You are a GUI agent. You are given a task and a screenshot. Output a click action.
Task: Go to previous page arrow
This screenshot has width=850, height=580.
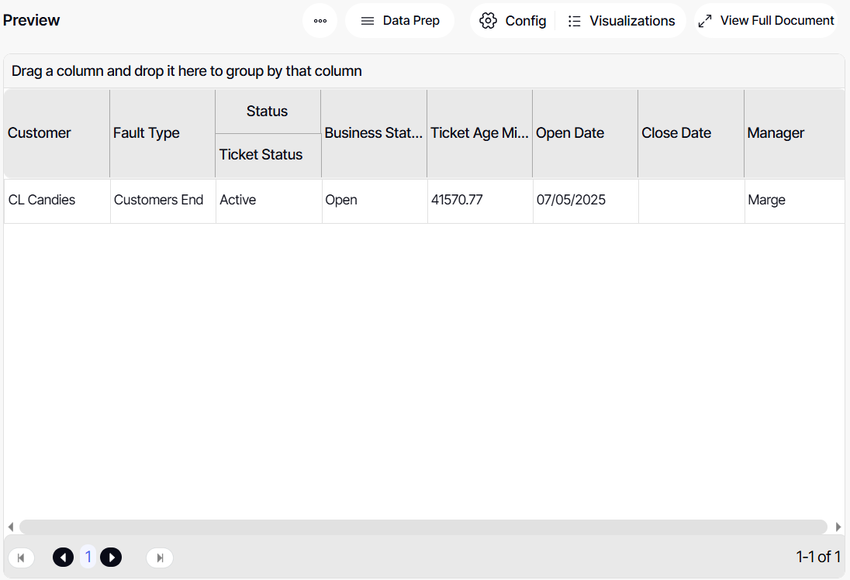[x=63, y=557]
